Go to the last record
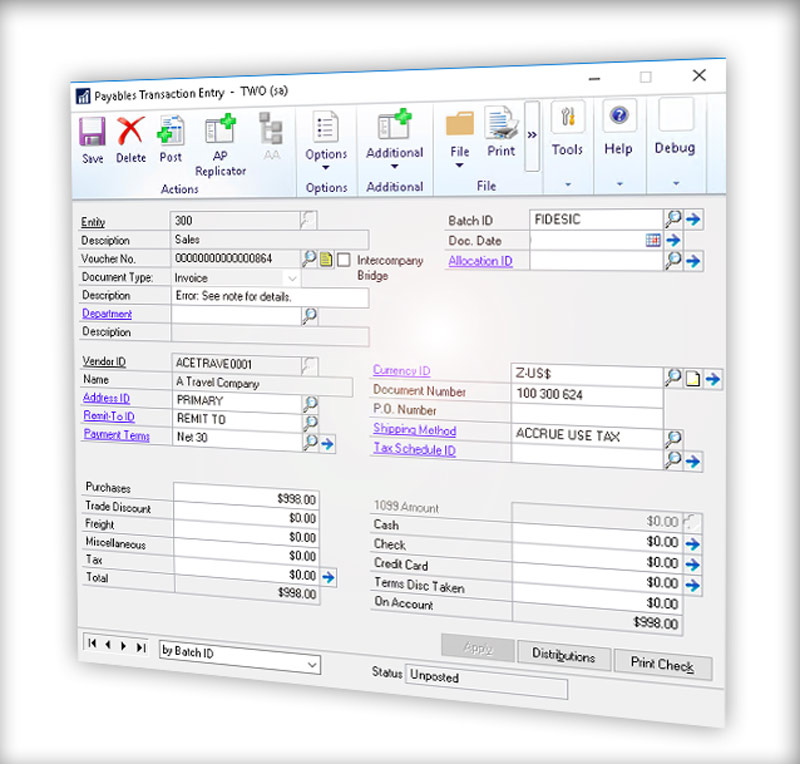Image resolution: width=800 pixels, height=764 pixels. 140,647
